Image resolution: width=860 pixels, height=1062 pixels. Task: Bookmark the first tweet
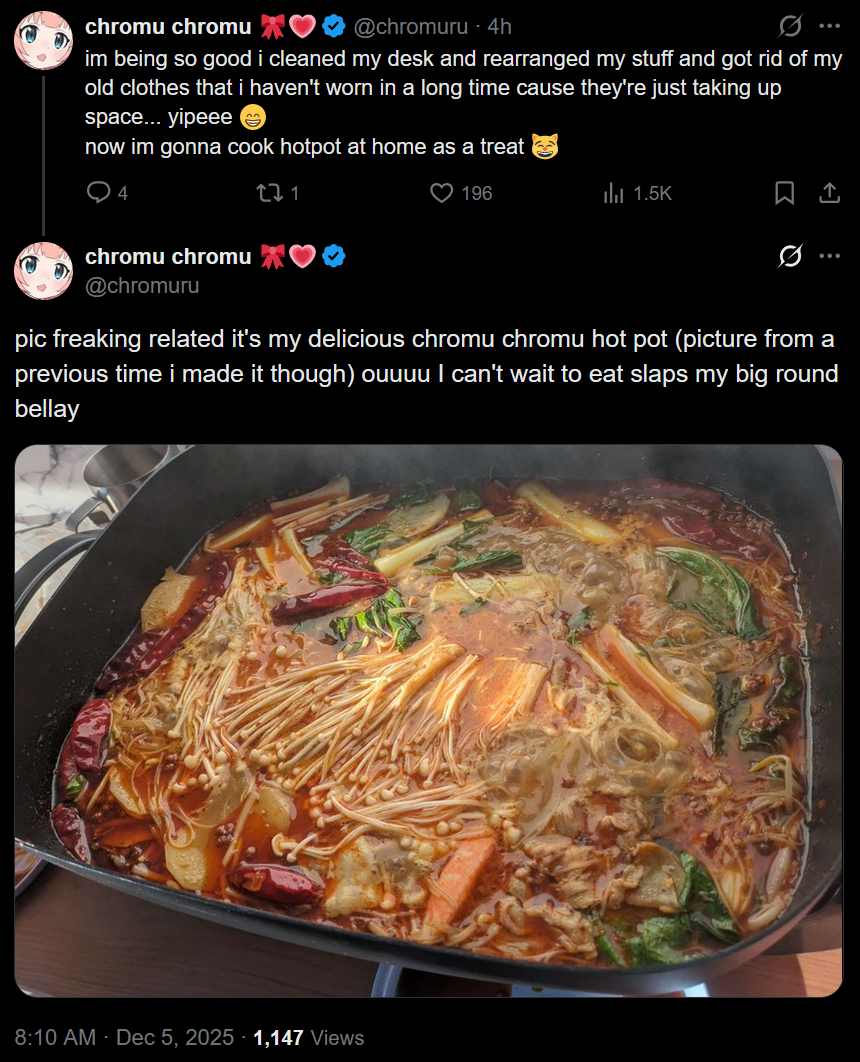click(784, 193)
